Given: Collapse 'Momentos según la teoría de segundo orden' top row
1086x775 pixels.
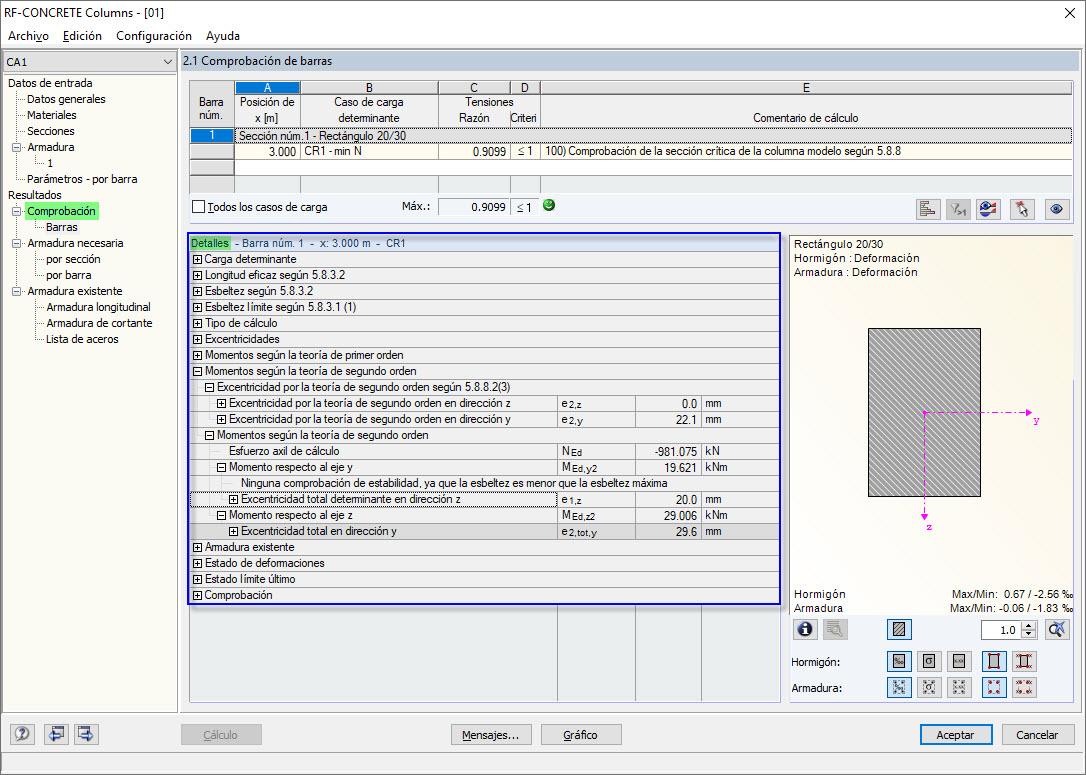Looking at the screenshot, I should [x=197, y=371].
